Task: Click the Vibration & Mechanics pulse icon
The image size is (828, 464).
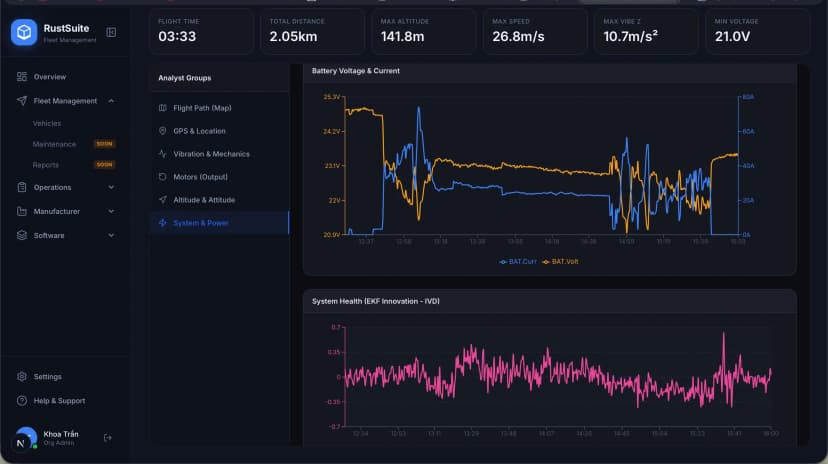Action: (163, 154)
